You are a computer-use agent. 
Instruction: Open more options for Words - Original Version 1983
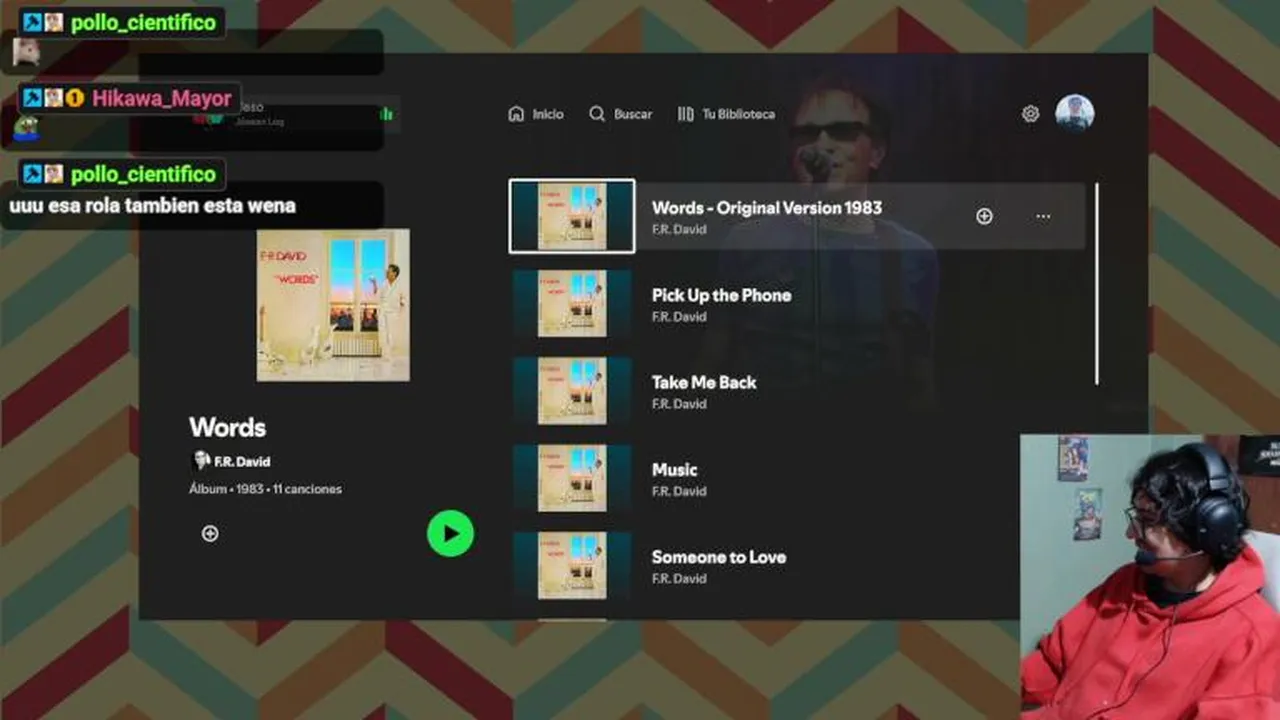1043,216
